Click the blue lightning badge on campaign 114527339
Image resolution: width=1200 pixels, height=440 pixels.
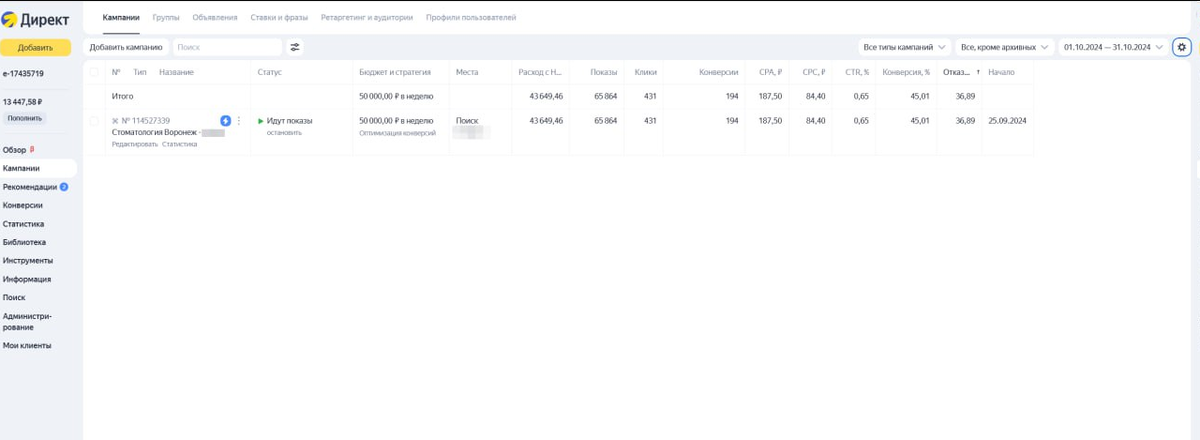[225, 121]
